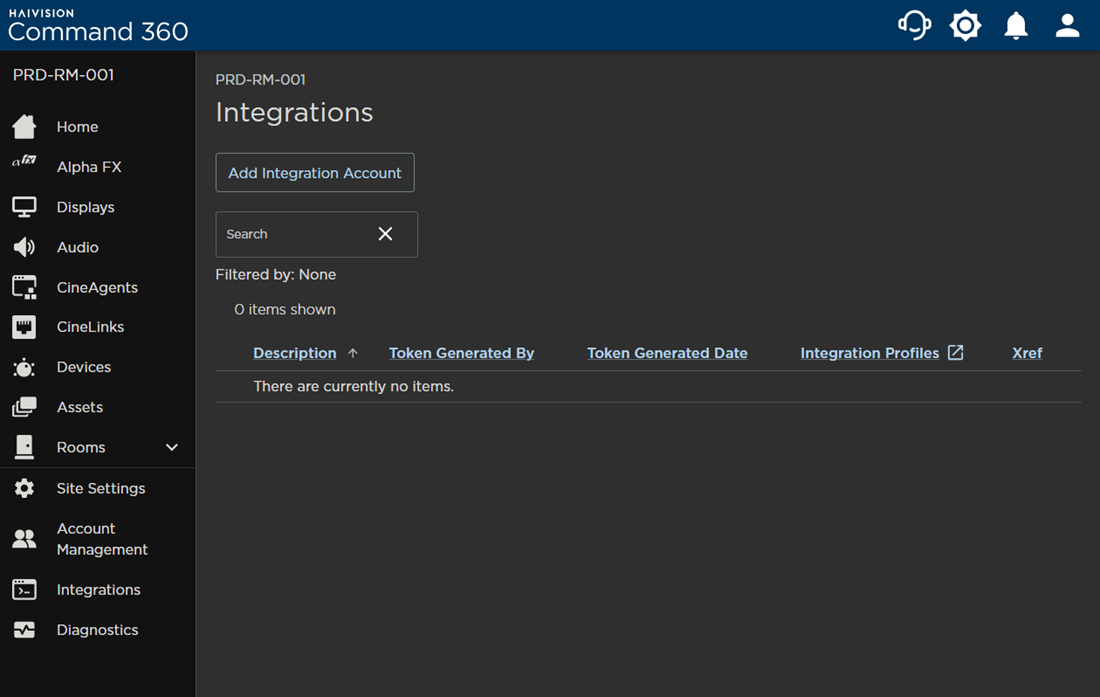Toggle the brightness theme icon
The width and height of the screenshot is (1100, 697).
pyautogui.click(x=965, y=25)
